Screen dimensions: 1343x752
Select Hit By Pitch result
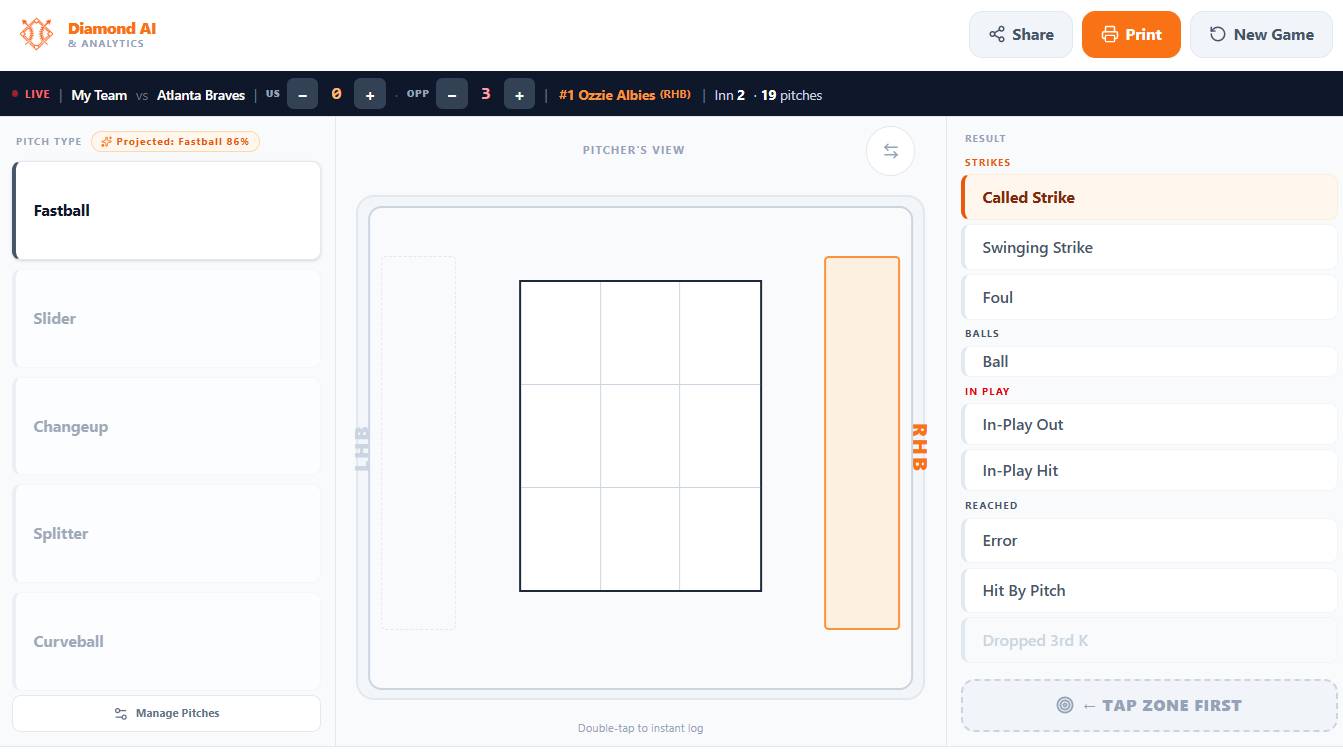coord(1149,590)
